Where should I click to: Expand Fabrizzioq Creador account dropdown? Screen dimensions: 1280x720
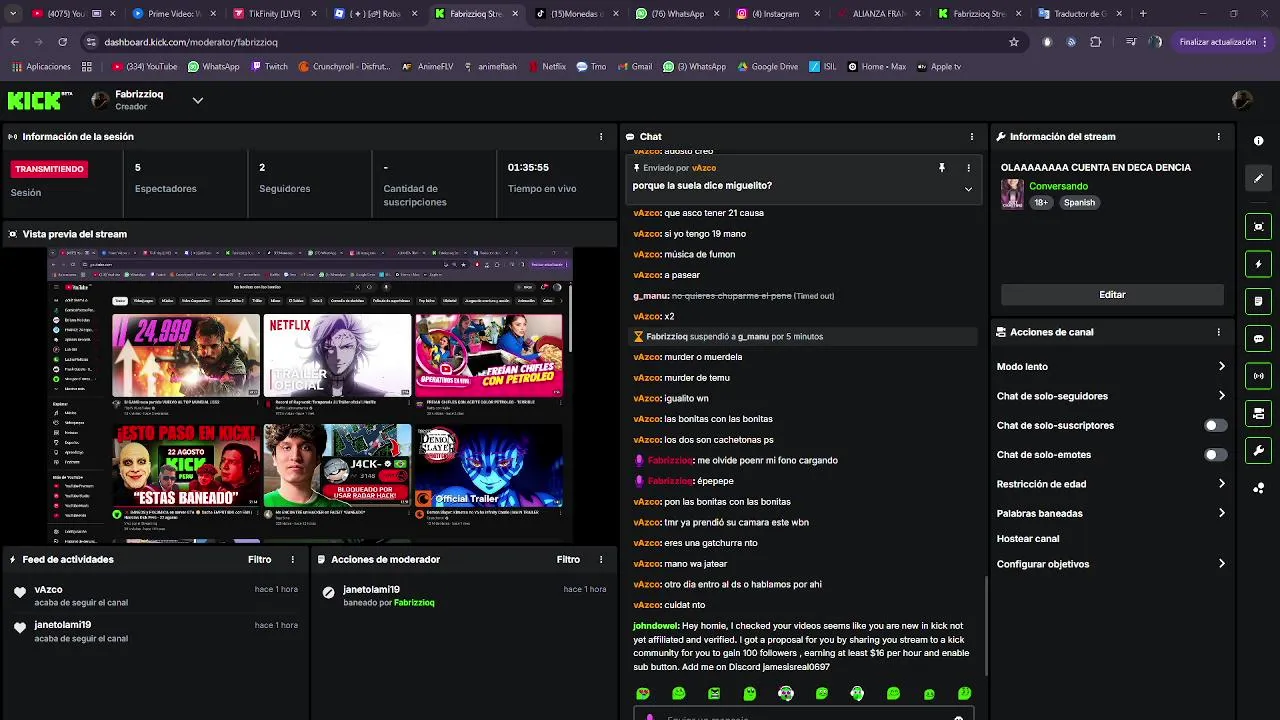click(x=197, y=100)
